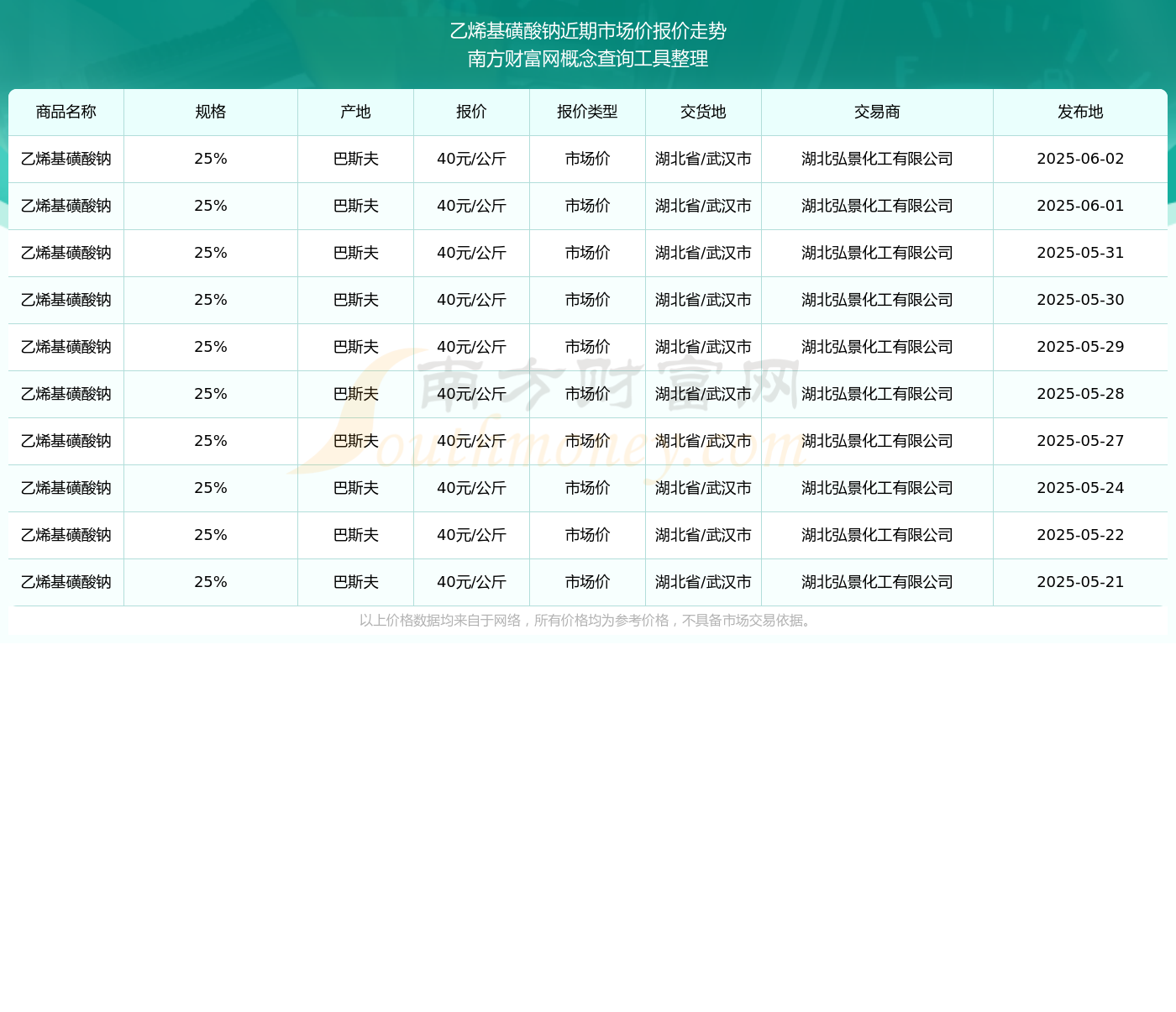Click the 报价 column header
Viewport: 1176px width, 1012px height.
click(471, 112)
